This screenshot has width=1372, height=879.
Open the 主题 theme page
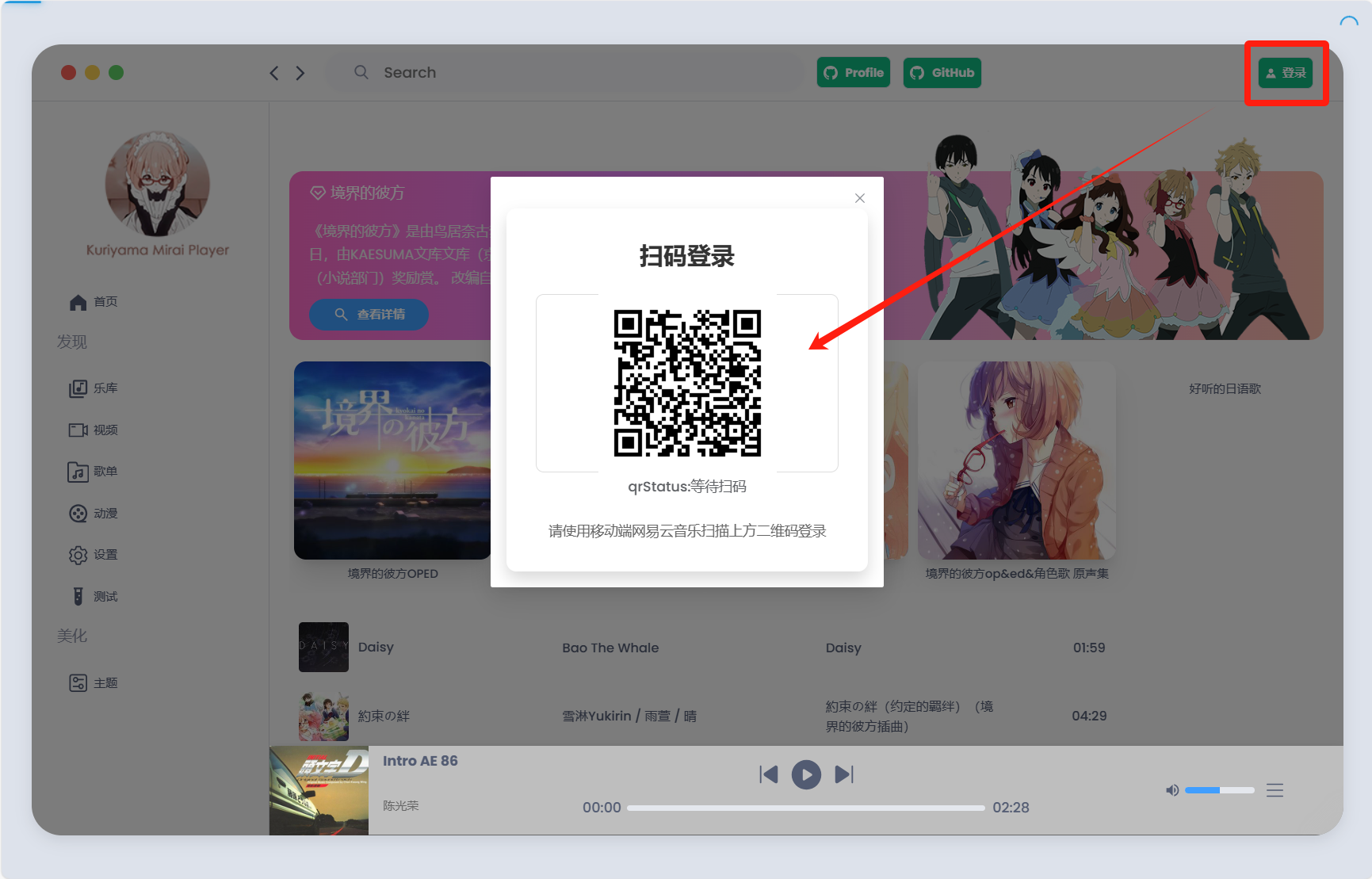click(94, 683)
